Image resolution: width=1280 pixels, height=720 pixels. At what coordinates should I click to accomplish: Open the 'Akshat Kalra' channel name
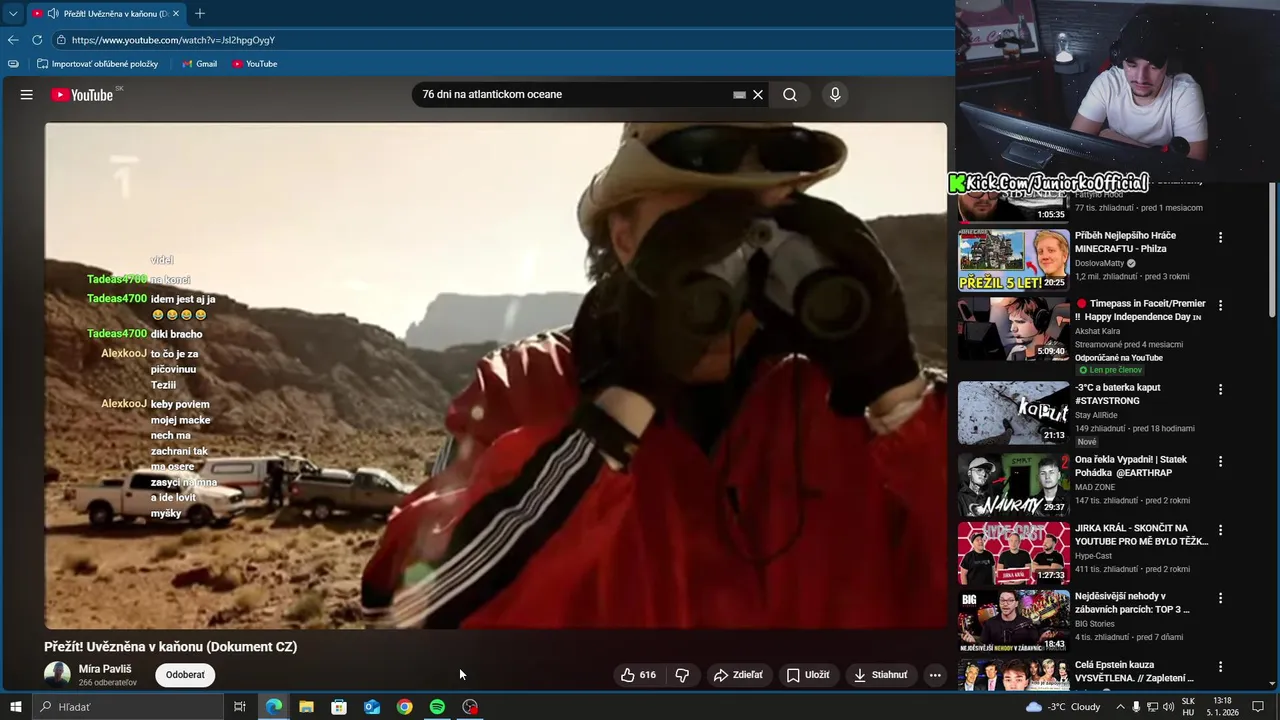pos(1097,331)
